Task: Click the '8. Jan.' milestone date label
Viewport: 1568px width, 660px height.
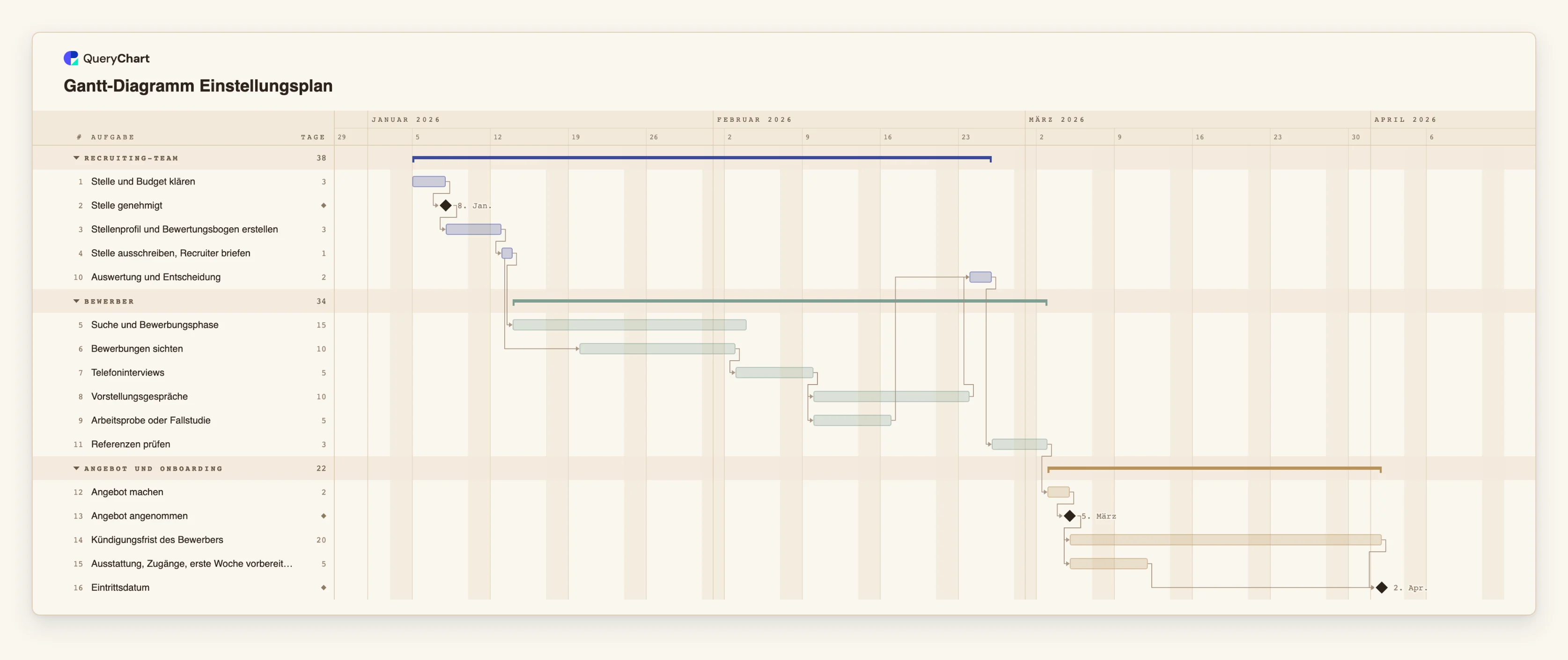Action: [x=474, y=206]
